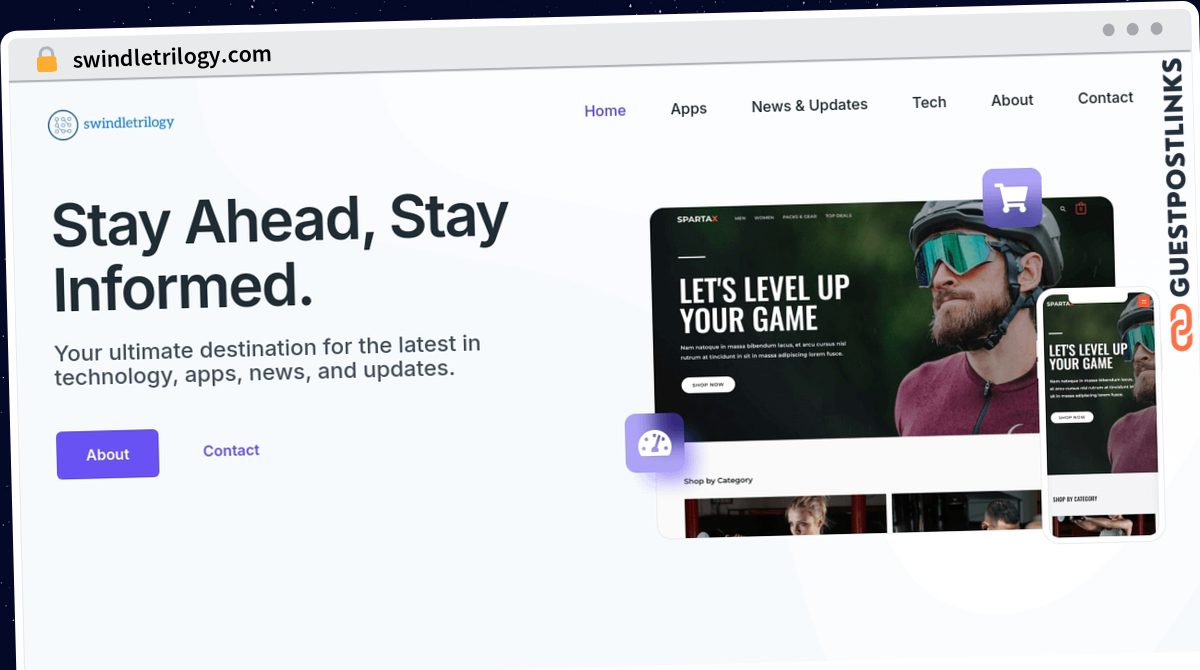Image resolution: width=1200 pixels, height=670 pixels.
Task: Click Shop Now in desktop mockup
Action: click(708, 385)
